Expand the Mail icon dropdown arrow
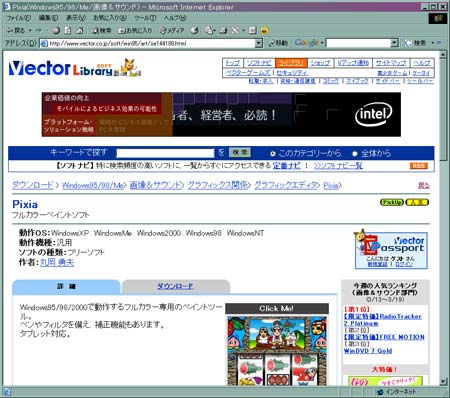This screenshot has height=398, width=450. click(214, 31)
